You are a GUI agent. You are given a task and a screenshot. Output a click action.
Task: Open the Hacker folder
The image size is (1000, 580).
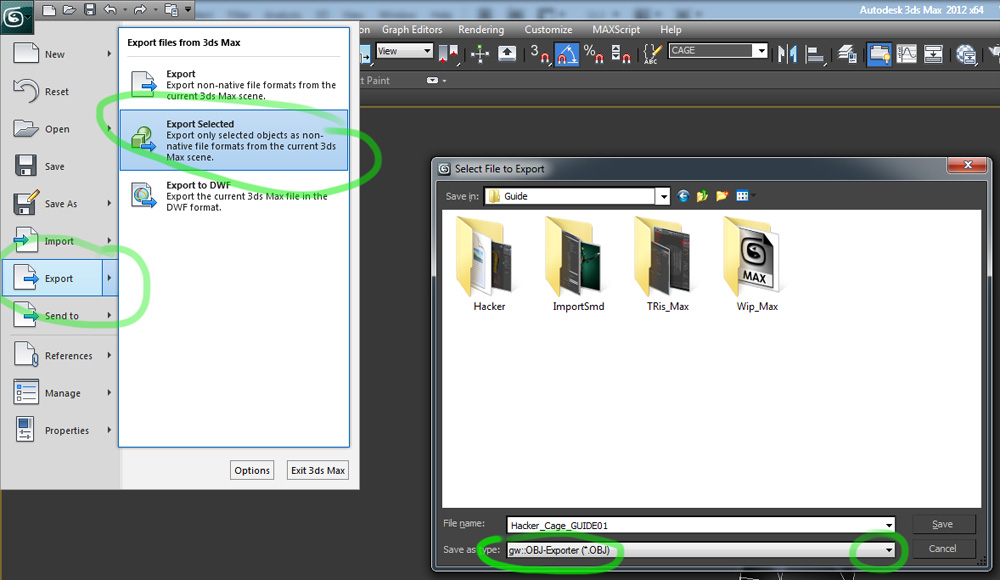tap(489, 264)
